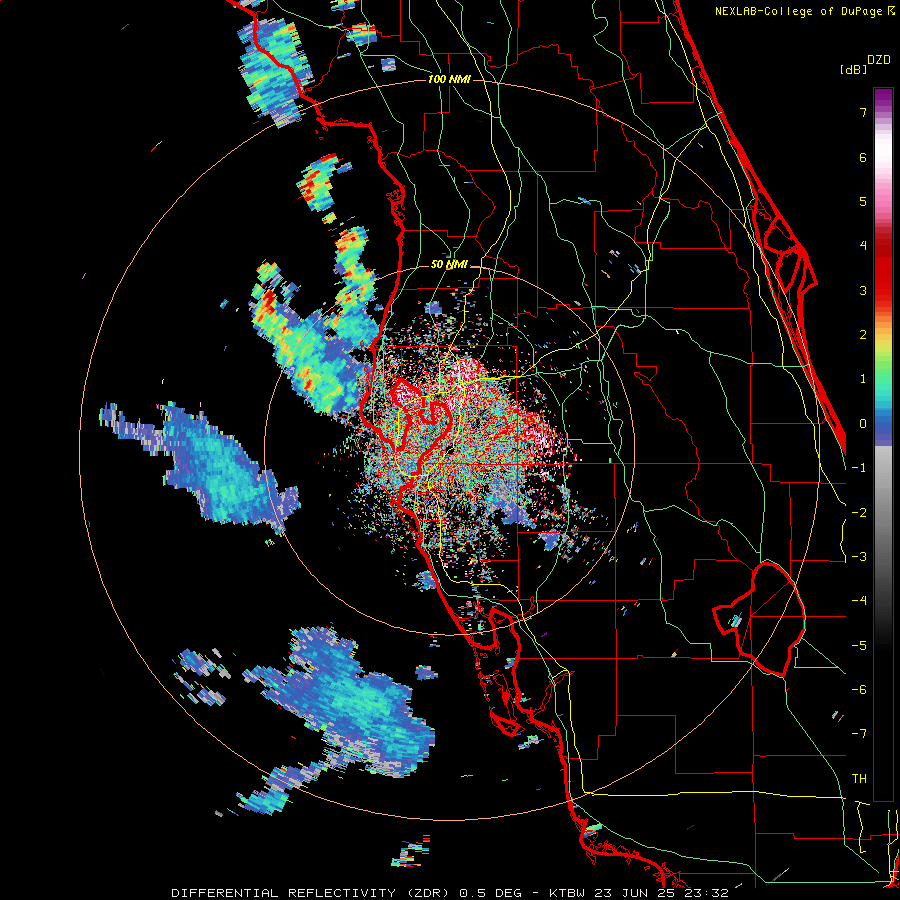Click the 6 dB legend value
Screen dimensions: 900x900
coord(863,157)
